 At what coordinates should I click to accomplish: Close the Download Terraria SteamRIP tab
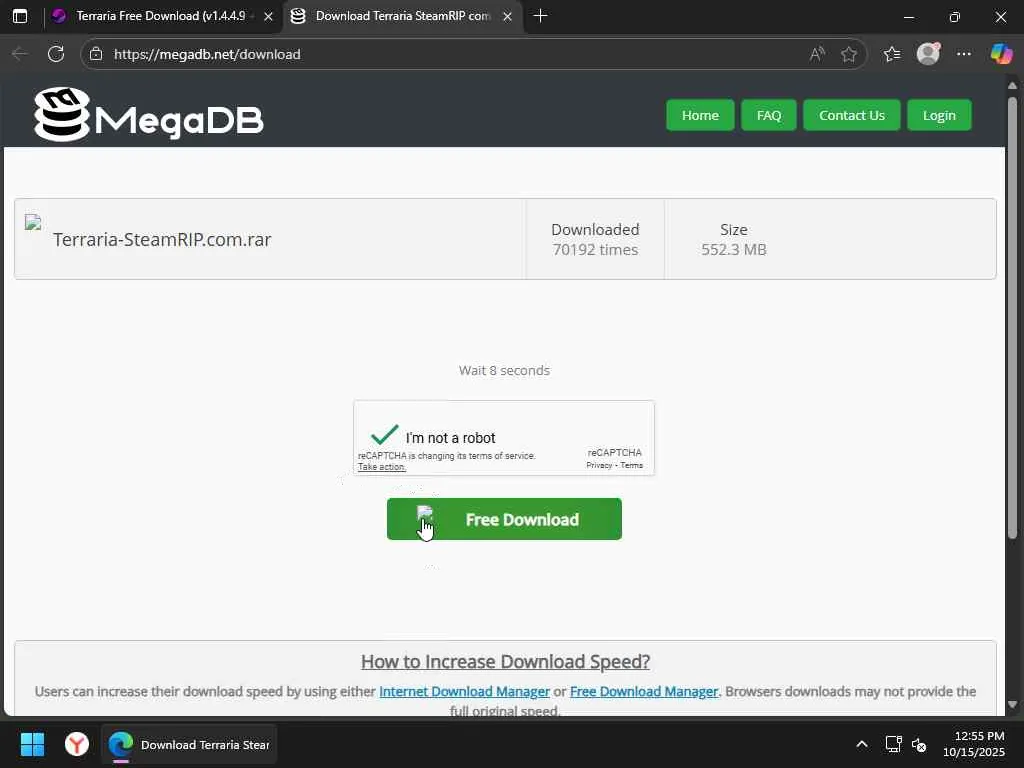(507, 17)
